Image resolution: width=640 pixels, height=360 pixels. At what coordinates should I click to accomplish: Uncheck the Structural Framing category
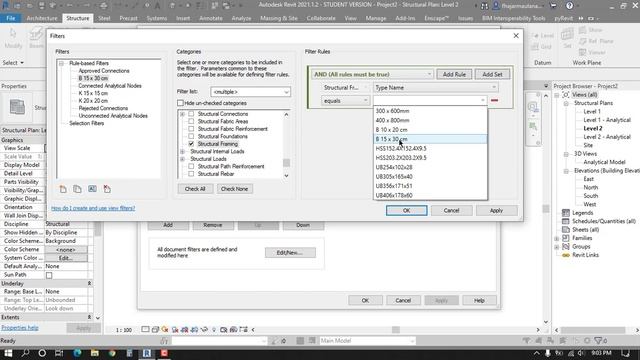pos(191,144)
